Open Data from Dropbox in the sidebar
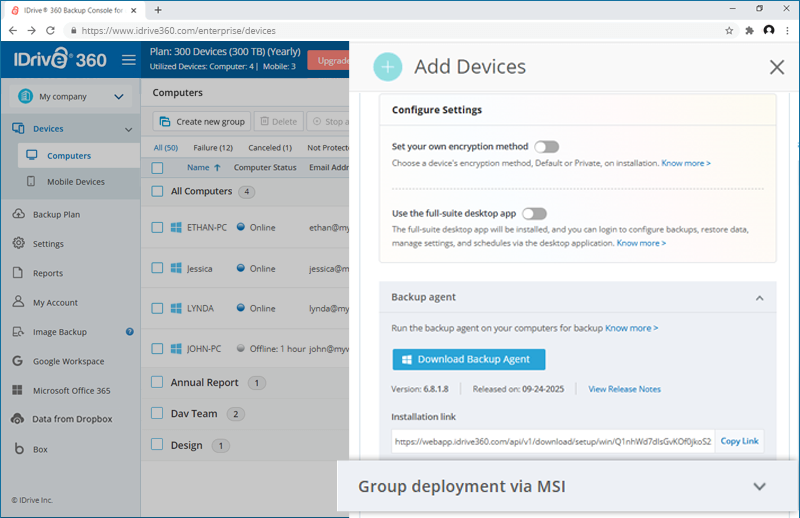 (x=72, y=419)
